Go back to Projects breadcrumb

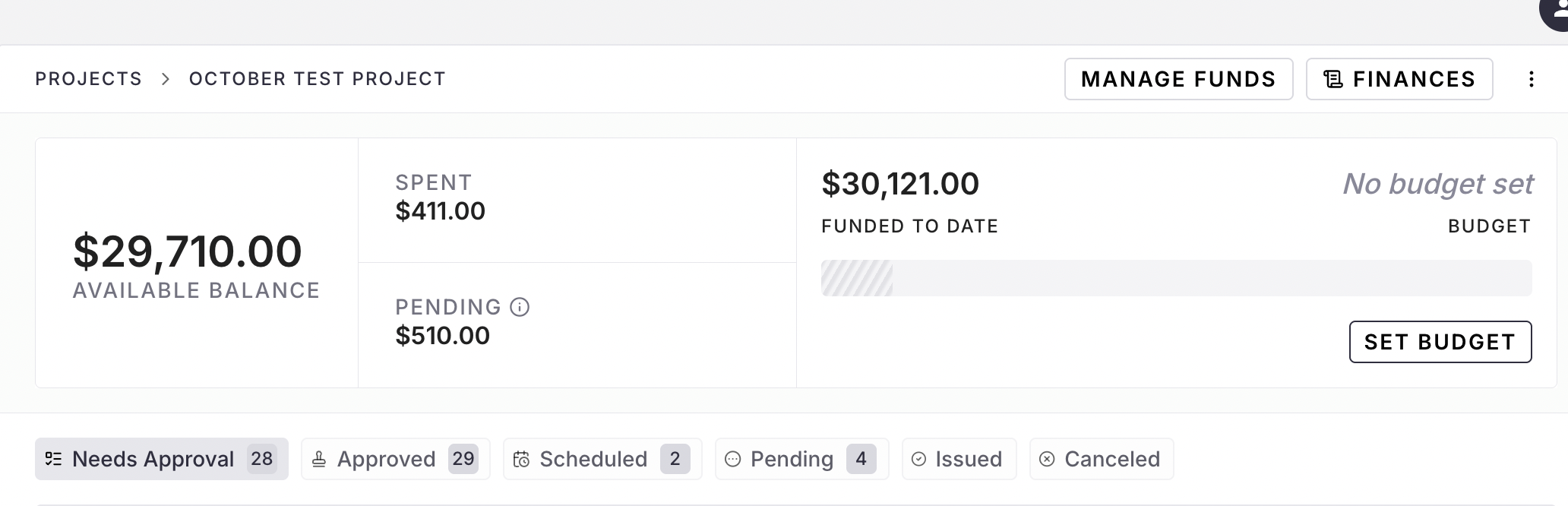pos(88,79)
